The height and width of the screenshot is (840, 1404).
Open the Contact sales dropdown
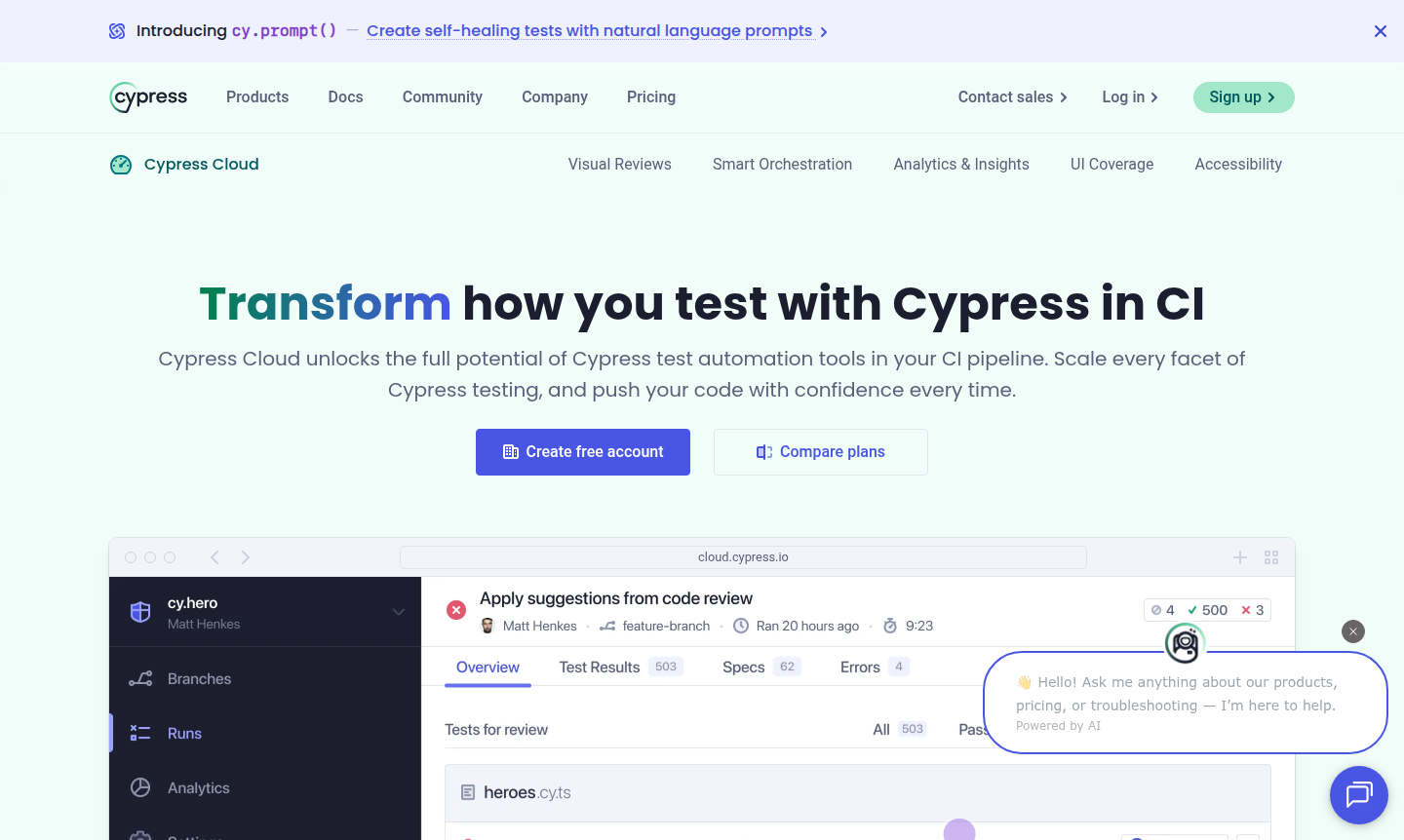[1012, 96]
